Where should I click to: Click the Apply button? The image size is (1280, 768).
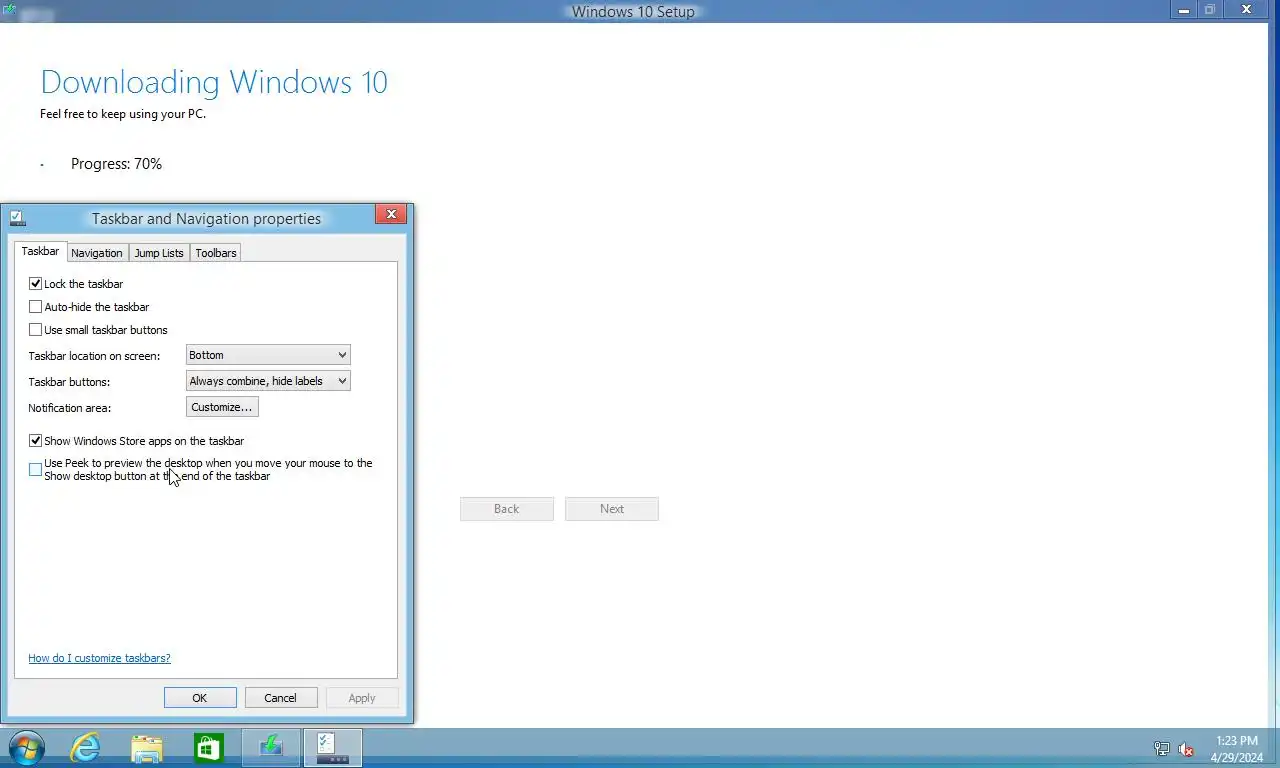pyautogui.click(x=362, y=698)
